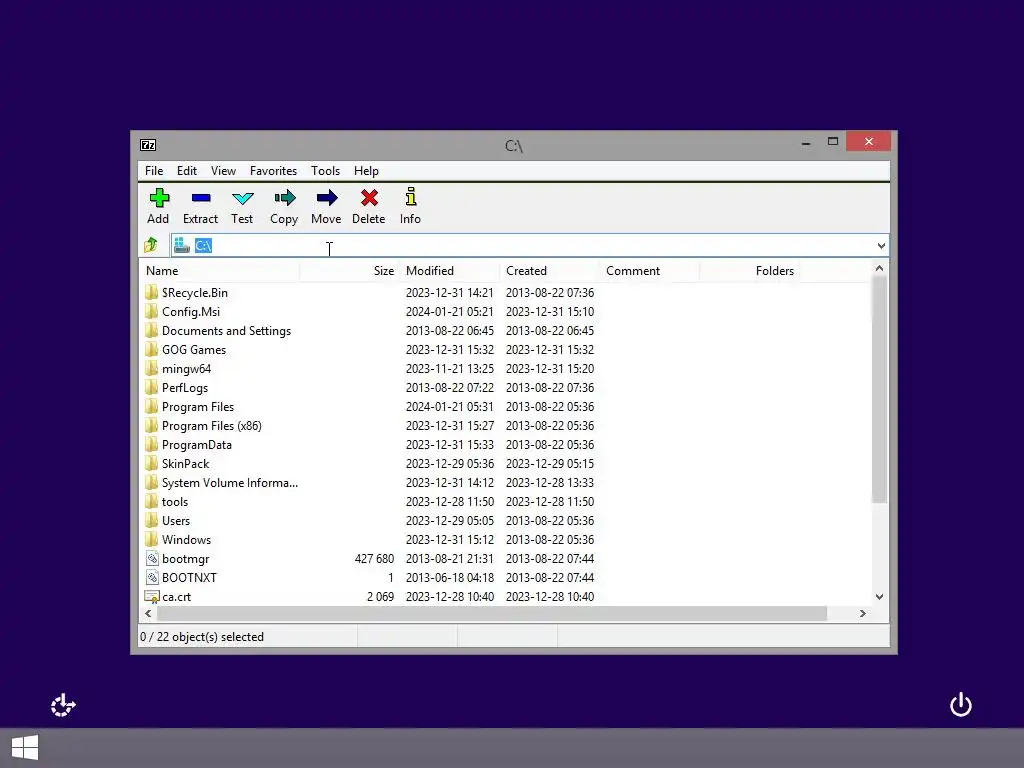Click the status text 0 / 22 object(s) selected
The image size is (1024, 768).
point(202,637)
